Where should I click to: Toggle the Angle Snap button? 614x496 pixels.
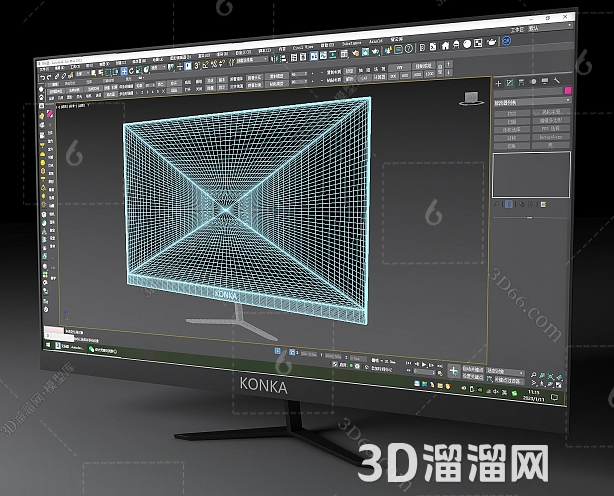tap(206, 65)
